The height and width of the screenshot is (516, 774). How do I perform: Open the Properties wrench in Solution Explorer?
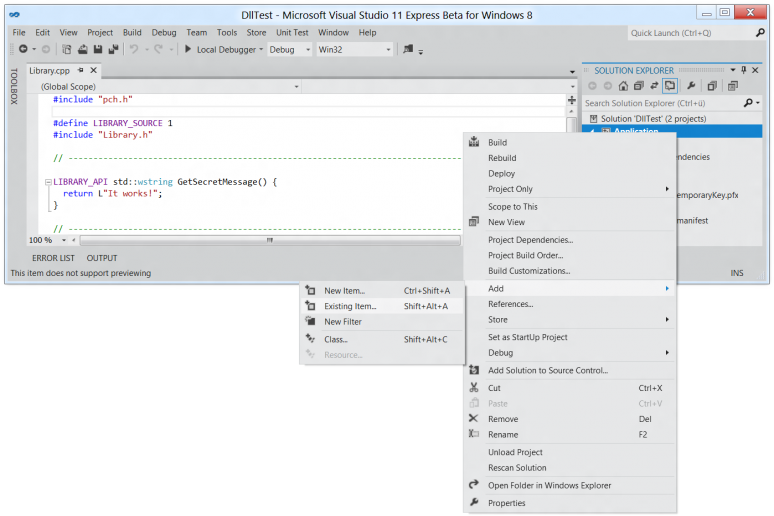pos(691,86)
